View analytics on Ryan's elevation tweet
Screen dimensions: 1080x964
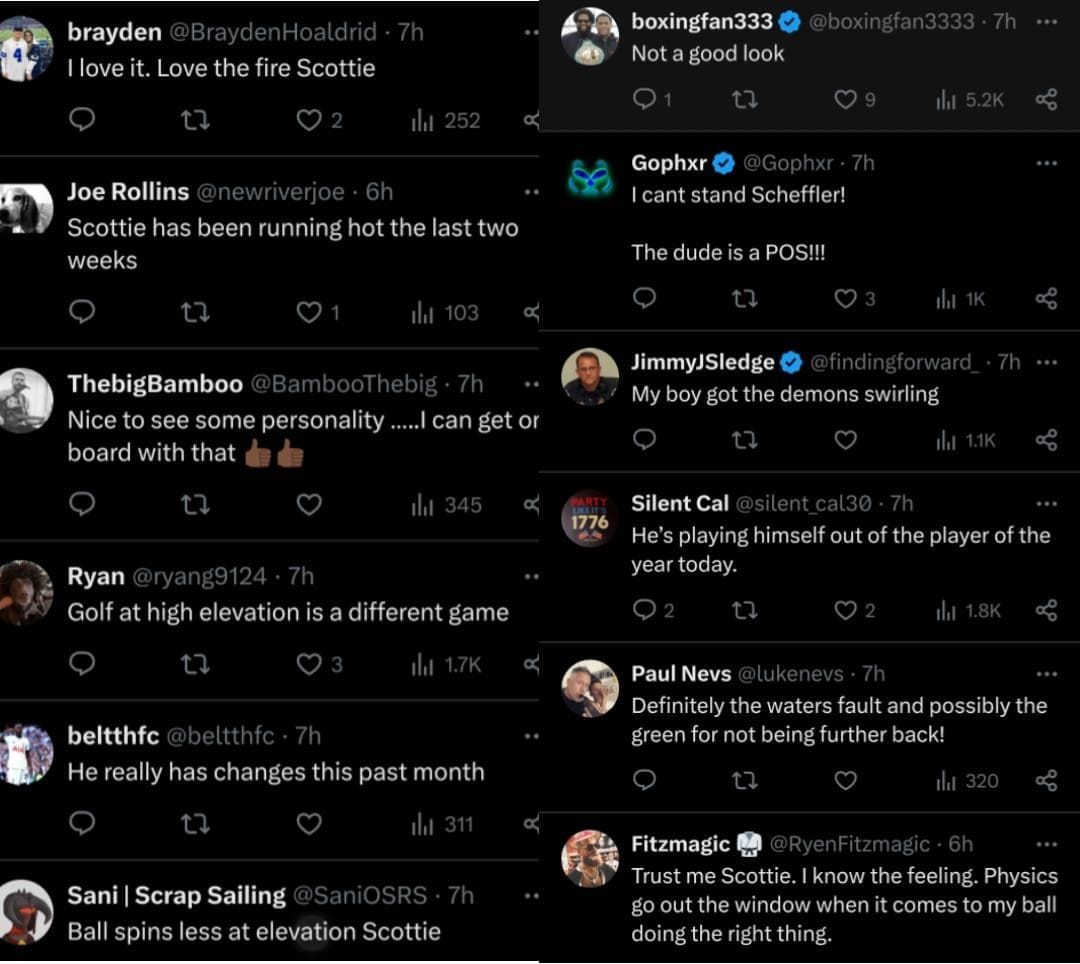[421, 665]
